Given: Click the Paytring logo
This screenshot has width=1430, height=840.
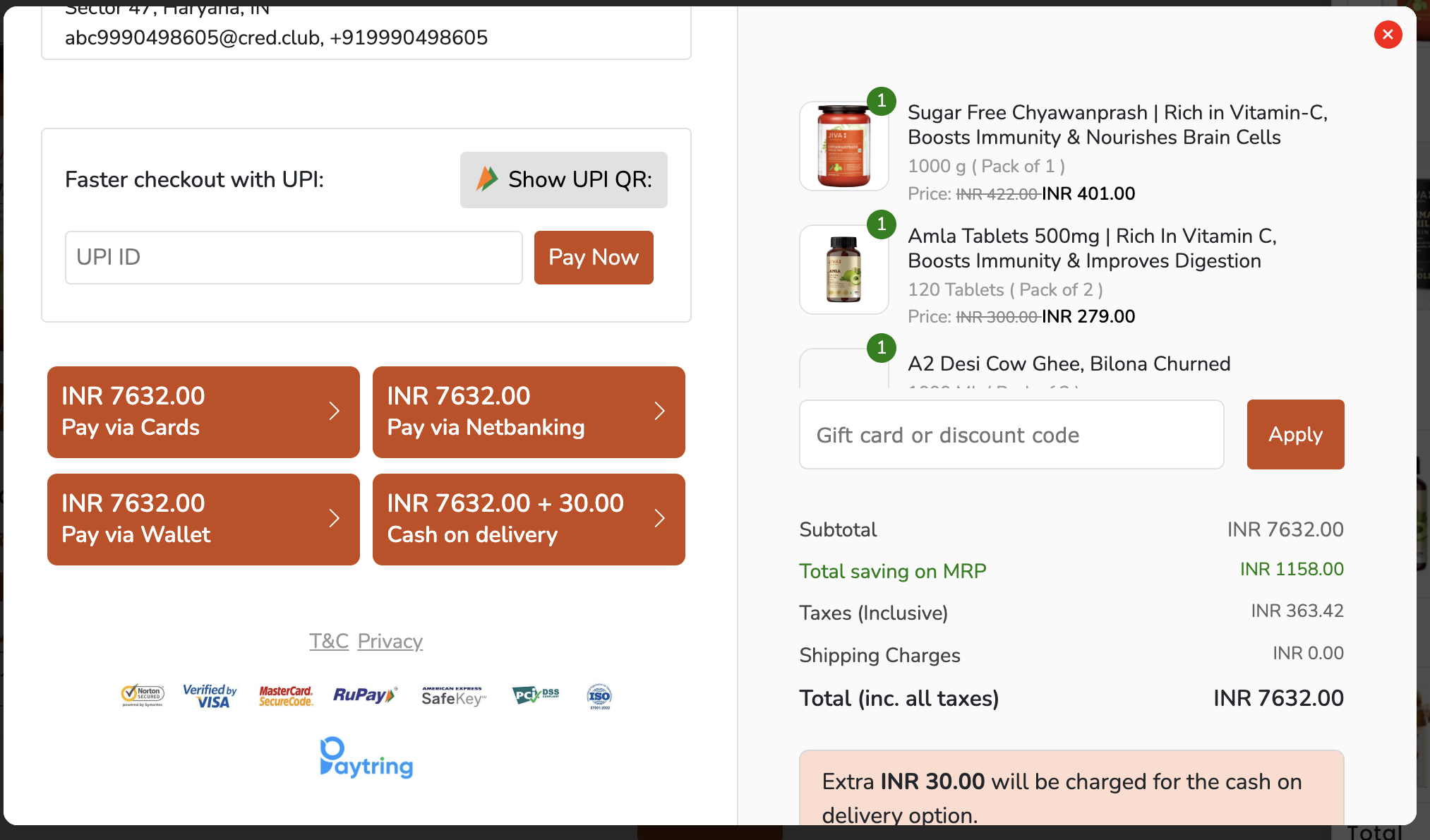Looking at the screenshot, I should click(366, 758).
